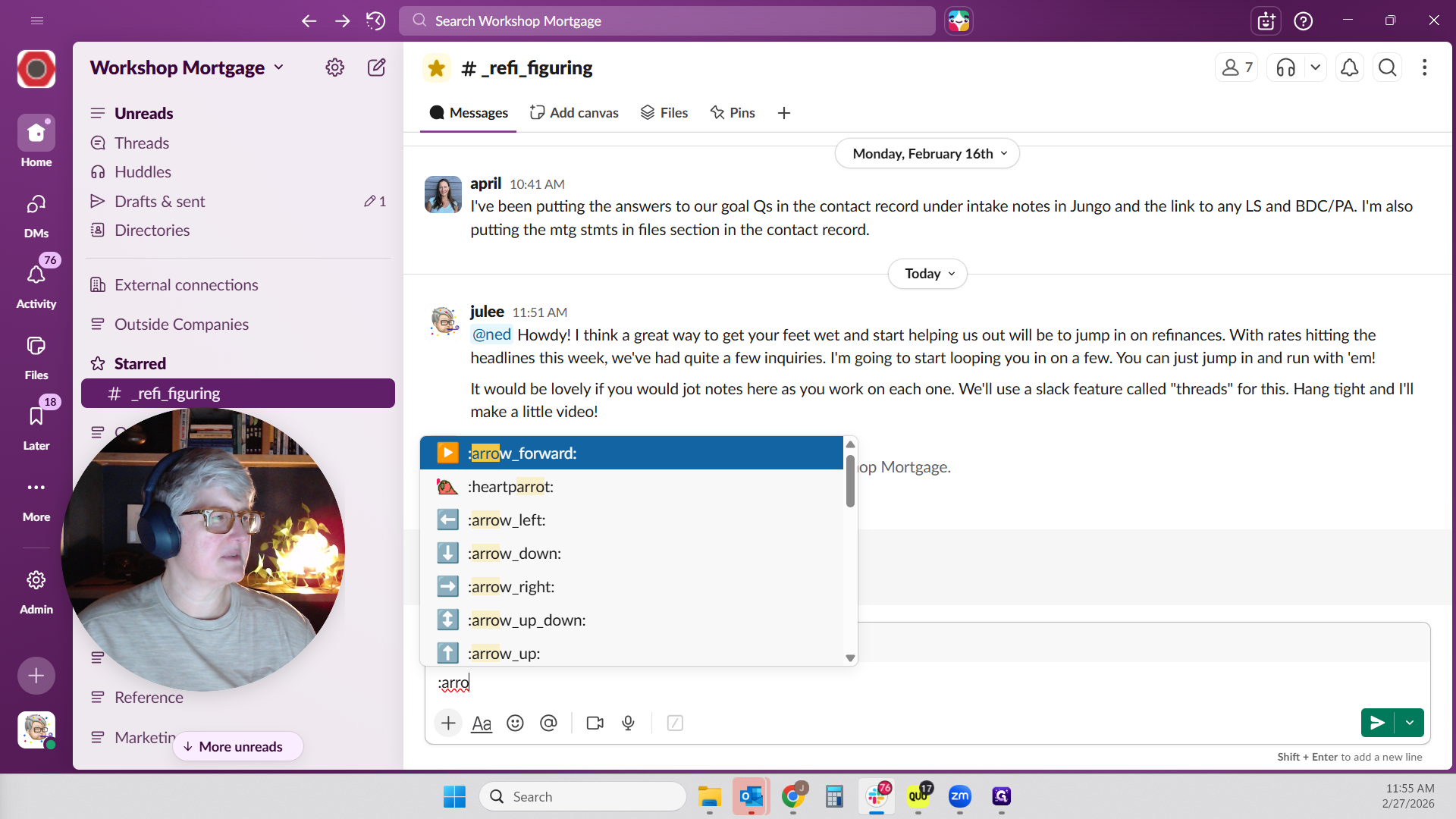Image resolution: width=1456 pixels, height=819 pixels.
Task: Open Zoom from the Windows taskbar
Action: [959, 796]
